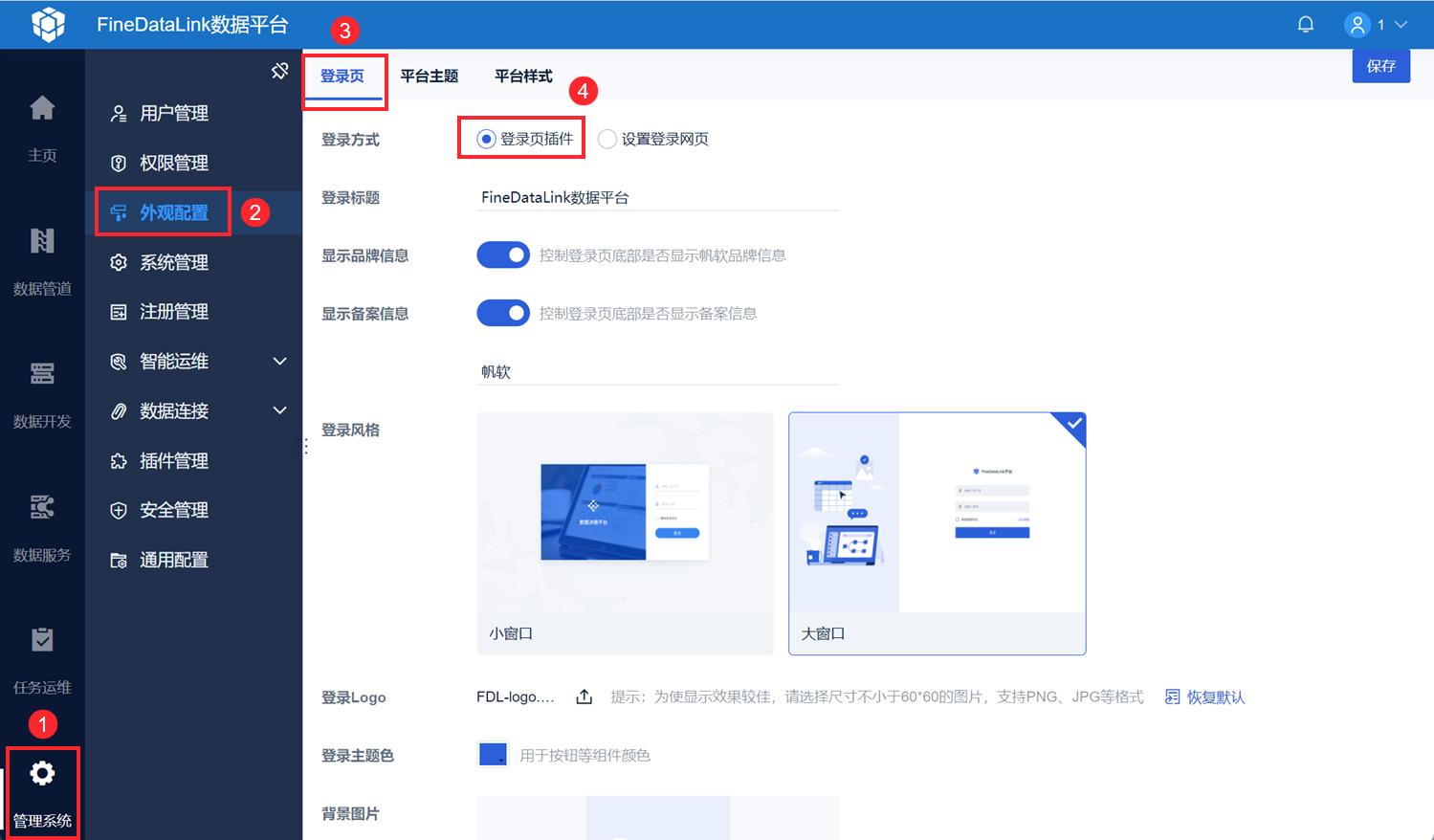Screen dimensions: 1434x840
Task: Click the FineDataLink数据平台 header title
Action: pos(192,25)
